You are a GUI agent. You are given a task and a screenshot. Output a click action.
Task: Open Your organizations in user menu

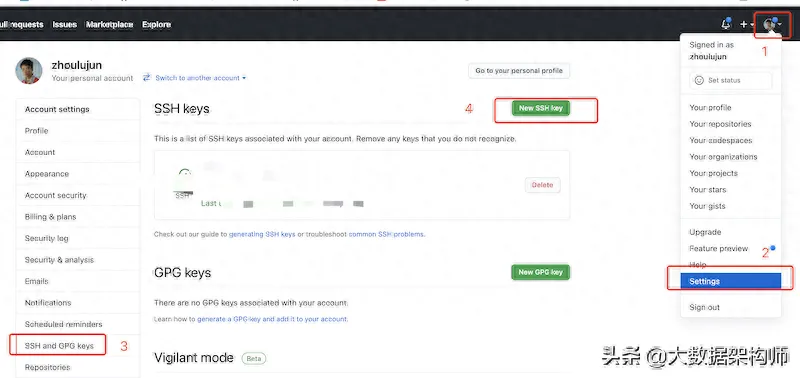tap(731, 157)
